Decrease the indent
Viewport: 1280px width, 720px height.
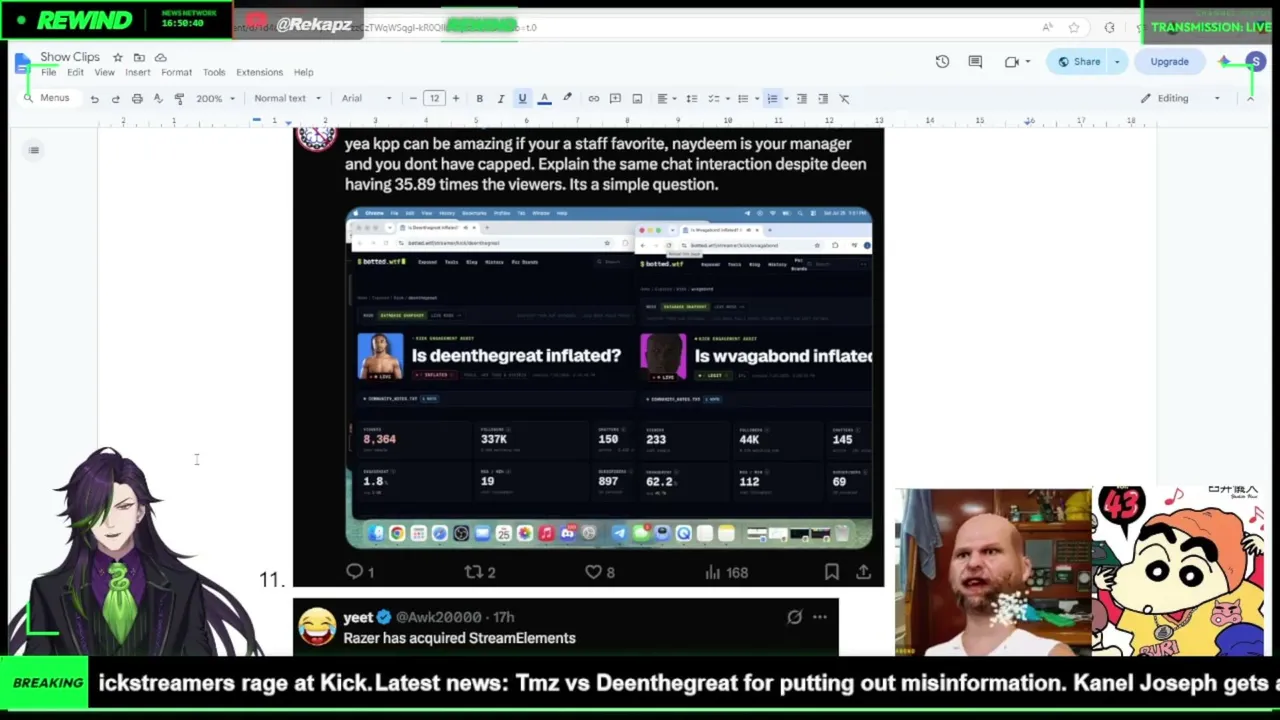click(x=802, y=98)
